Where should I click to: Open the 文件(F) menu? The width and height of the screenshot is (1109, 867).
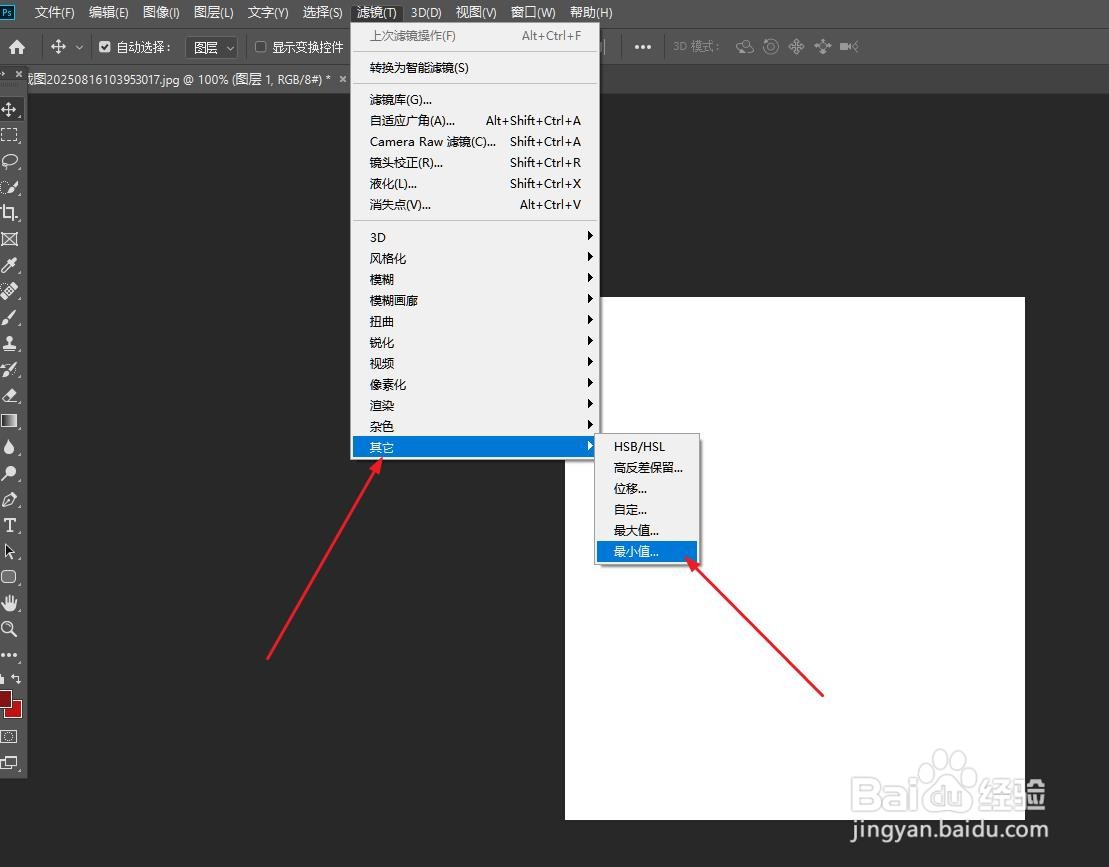pos(54,13)
